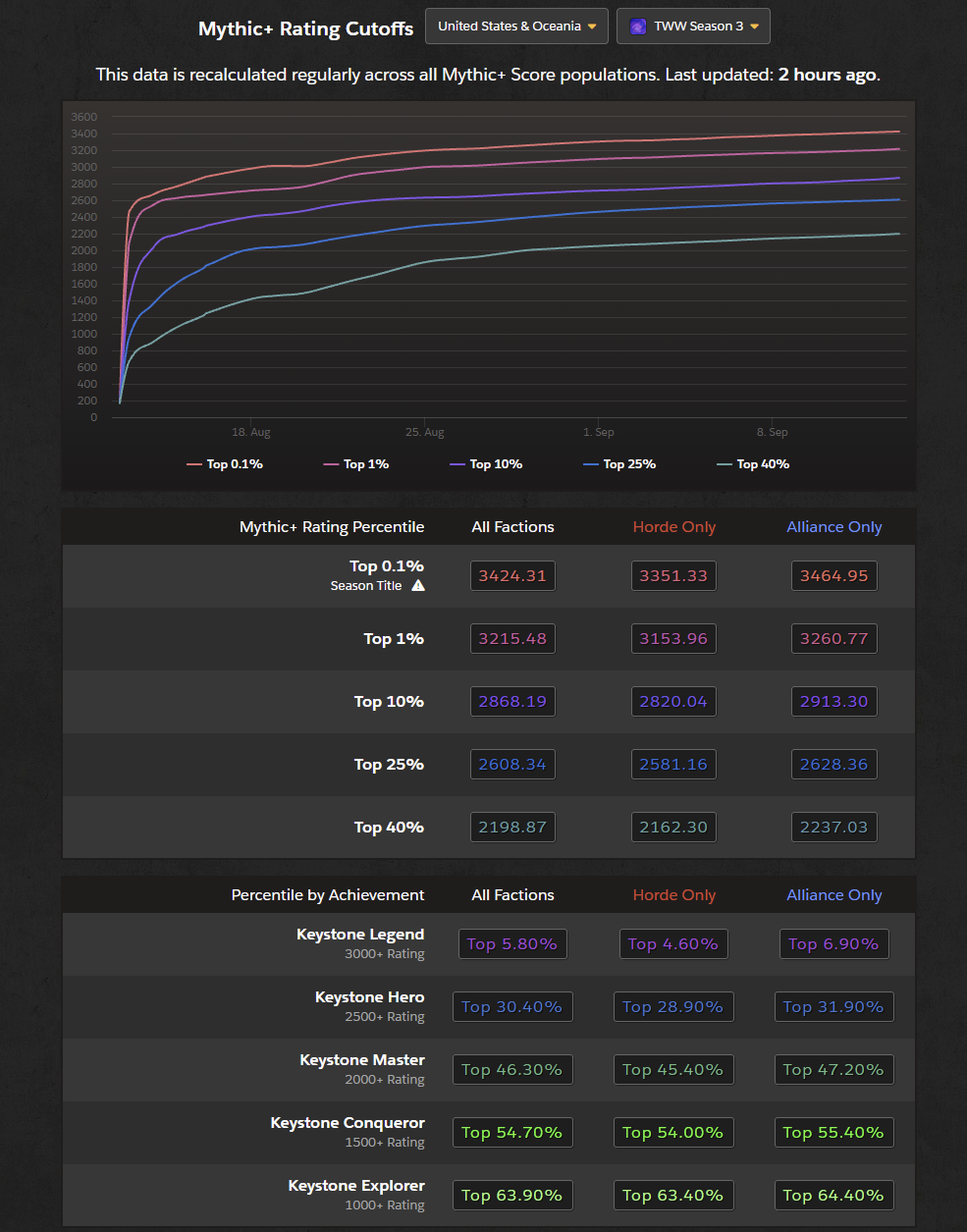967x1232 pixels.
Task: Click Keystone Explorer All Factions Top 63.90%
Action: tap(512, 1196)
